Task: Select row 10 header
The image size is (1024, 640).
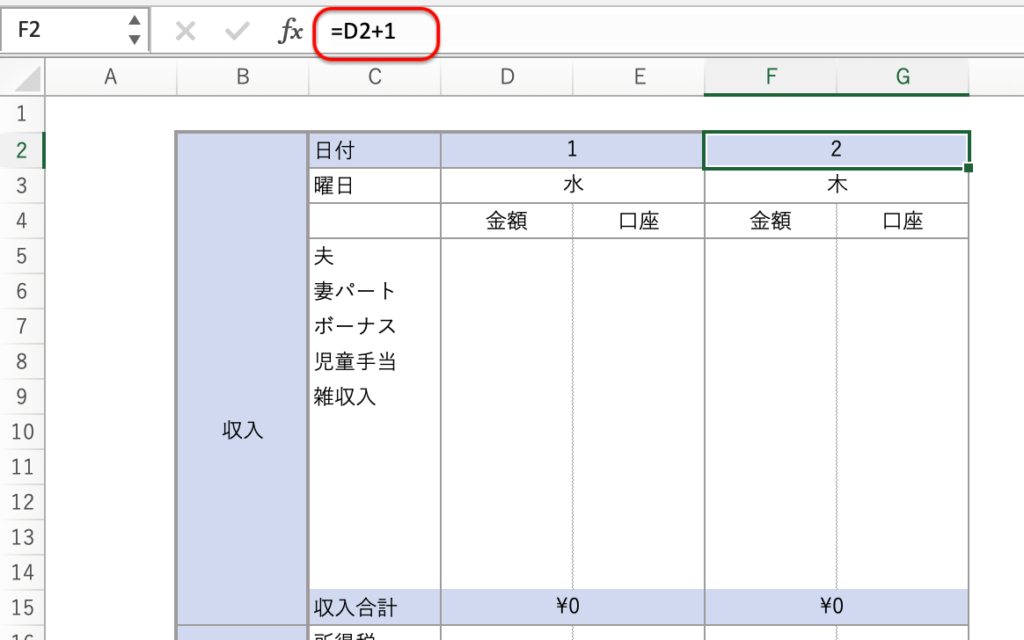Action: coord(22,431)
